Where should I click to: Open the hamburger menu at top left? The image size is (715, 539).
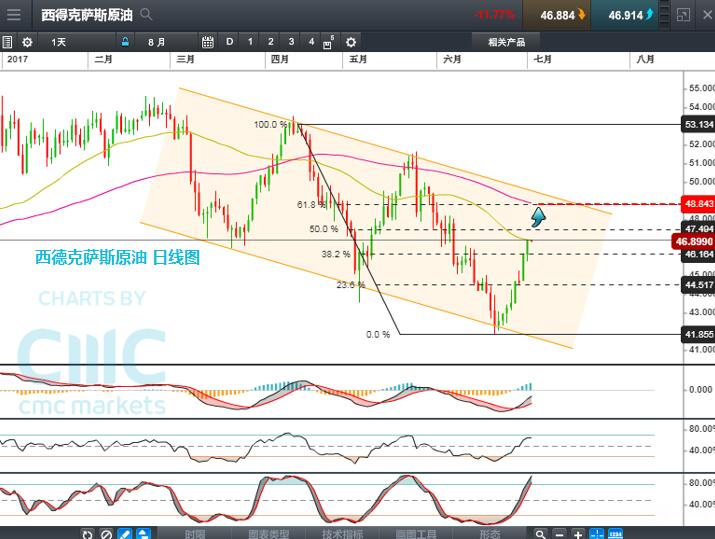pyautogui.click(x=13, y=15)
